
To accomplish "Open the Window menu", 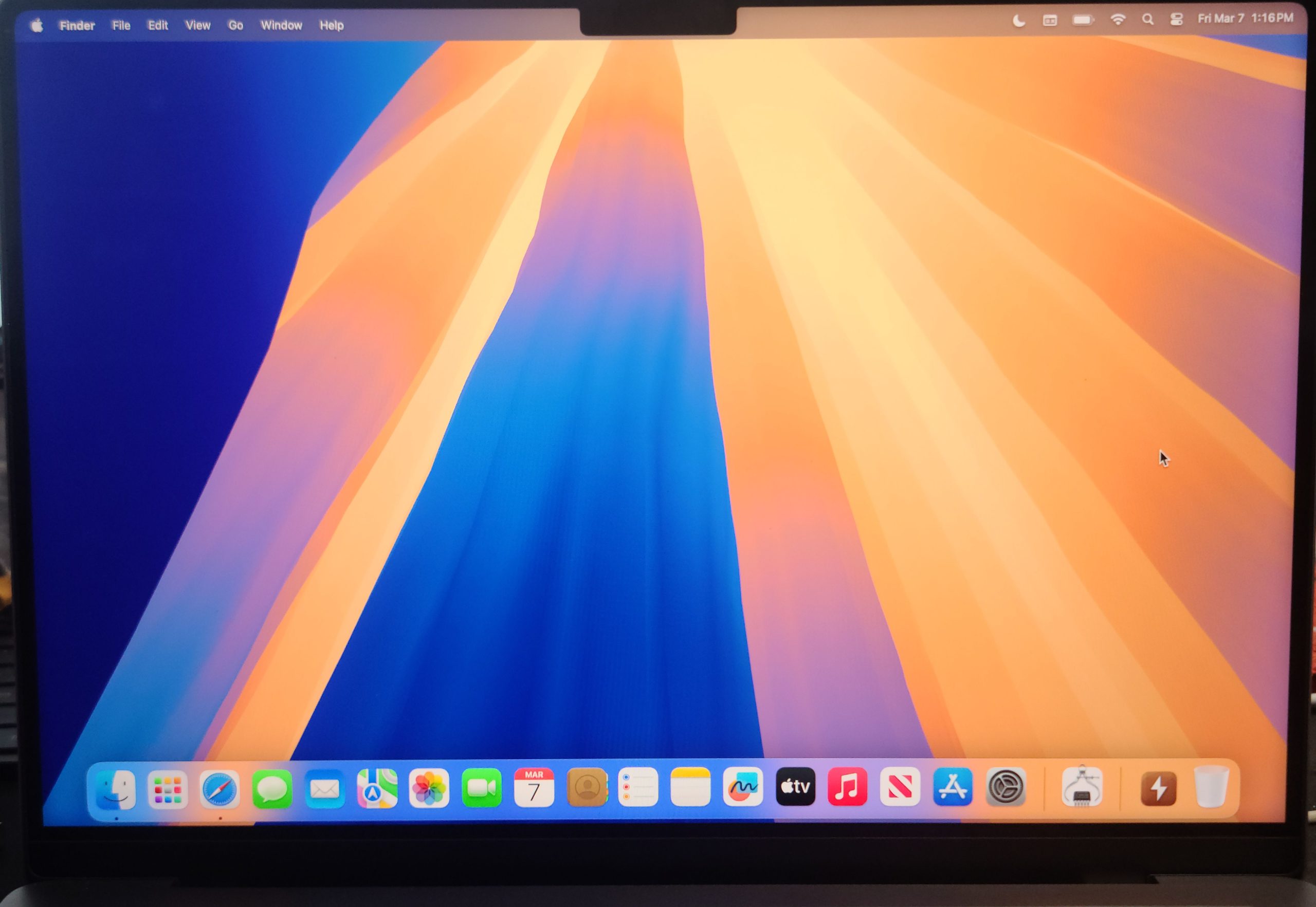I will pos(281,26).
